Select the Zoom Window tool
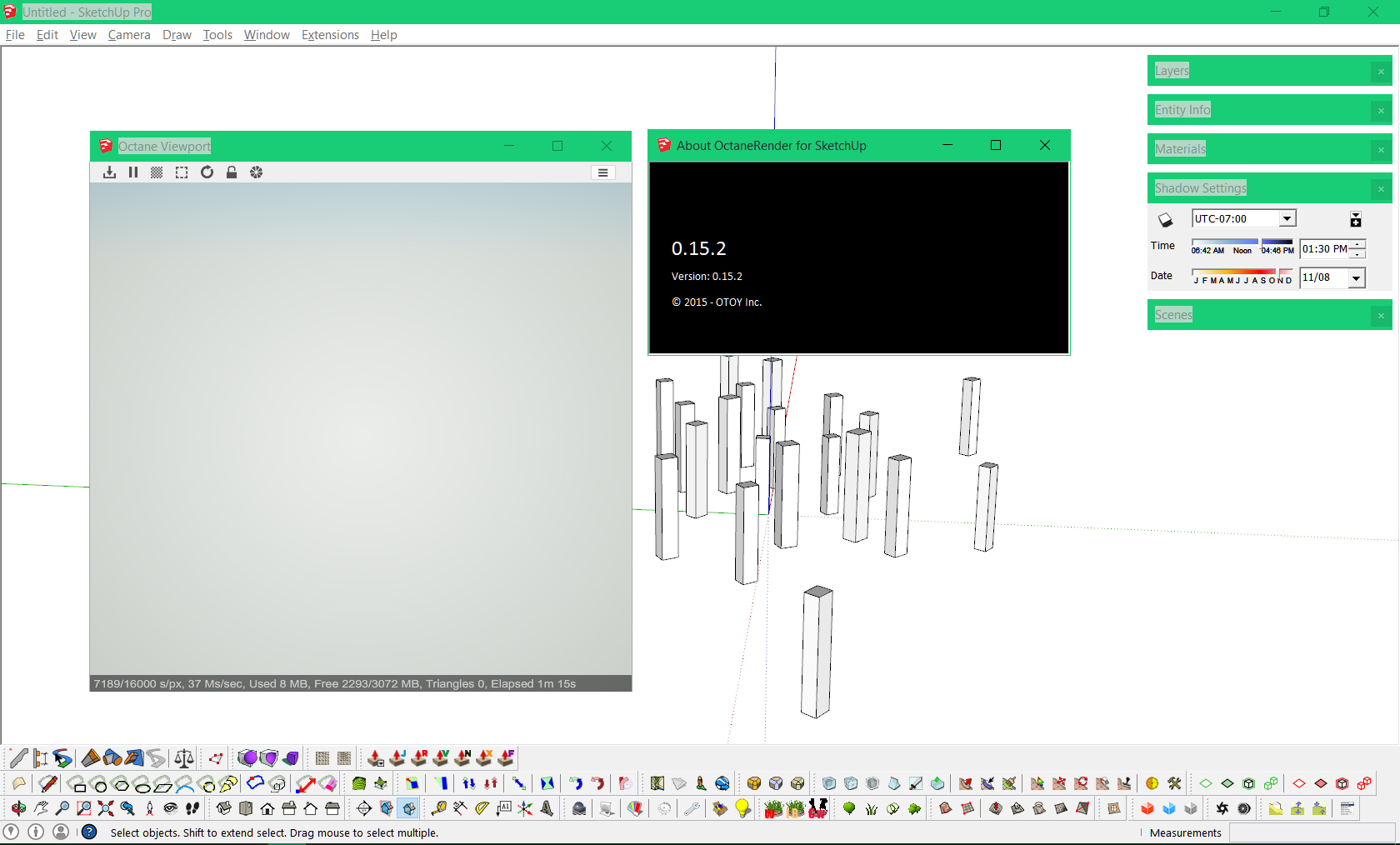 (84, 808)
